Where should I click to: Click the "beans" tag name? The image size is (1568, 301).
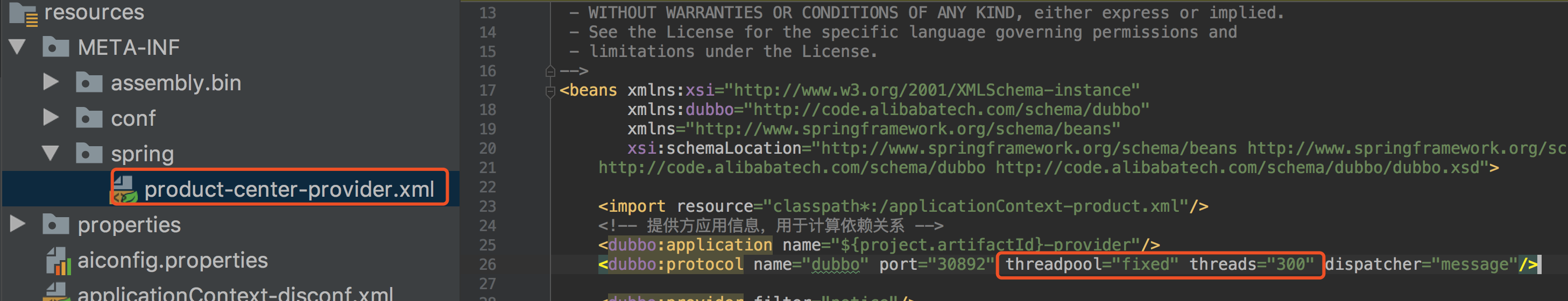coord(593,91)
